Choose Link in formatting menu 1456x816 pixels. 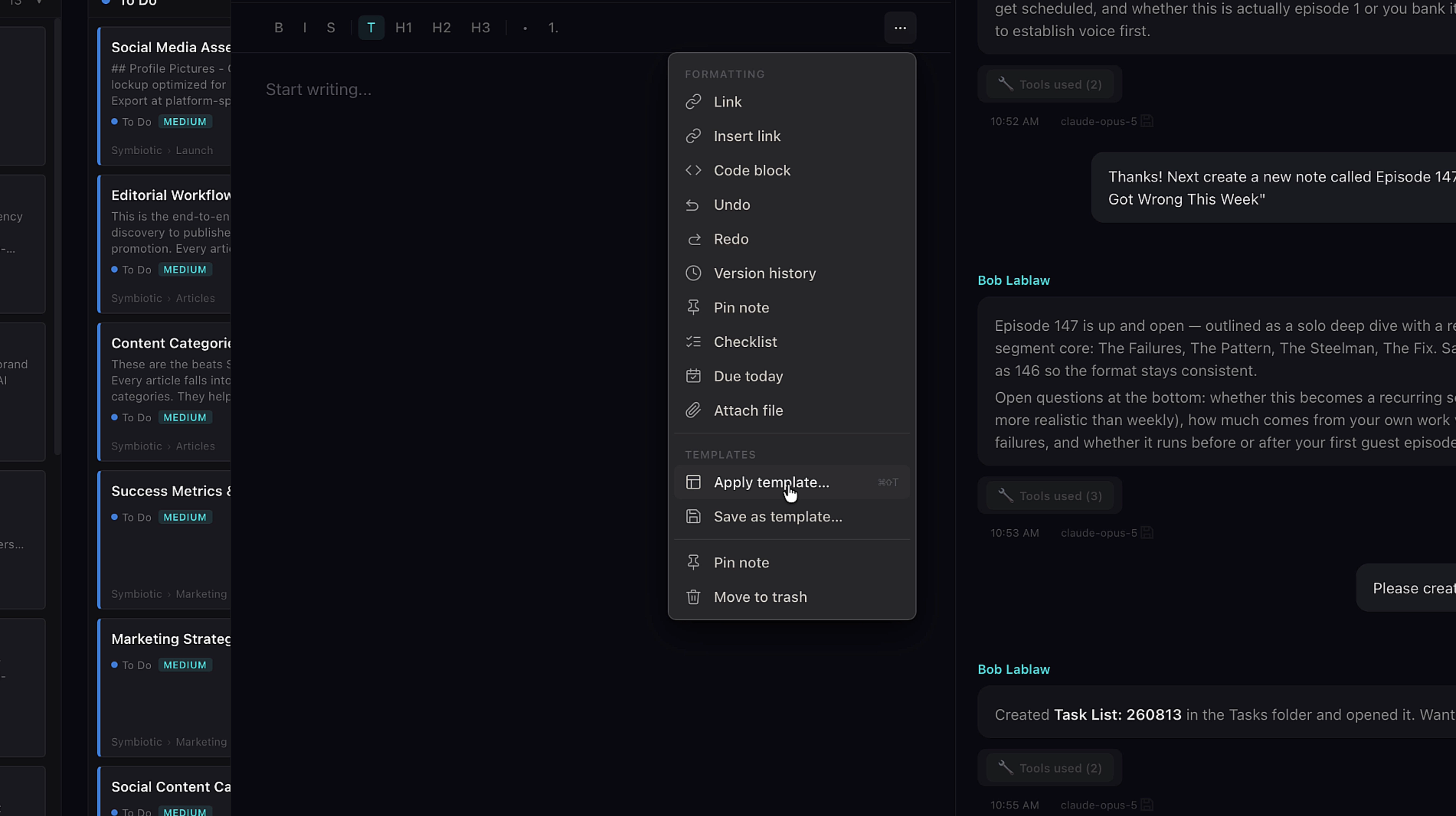pyautogui.click(x=791, y=102)
